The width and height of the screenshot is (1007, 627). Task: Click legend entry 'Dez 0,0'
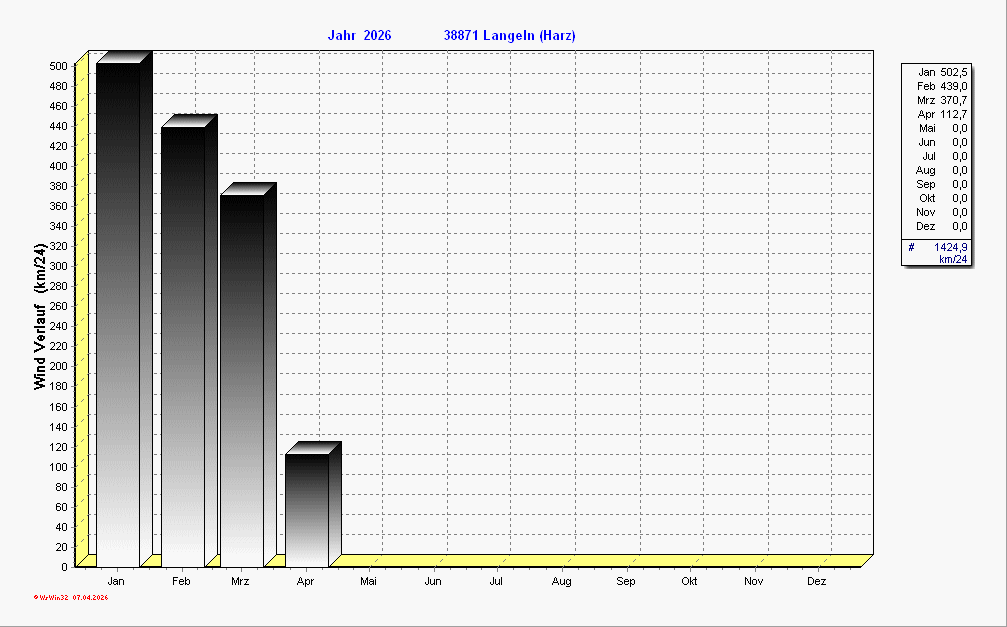click(x=942, y=226)
